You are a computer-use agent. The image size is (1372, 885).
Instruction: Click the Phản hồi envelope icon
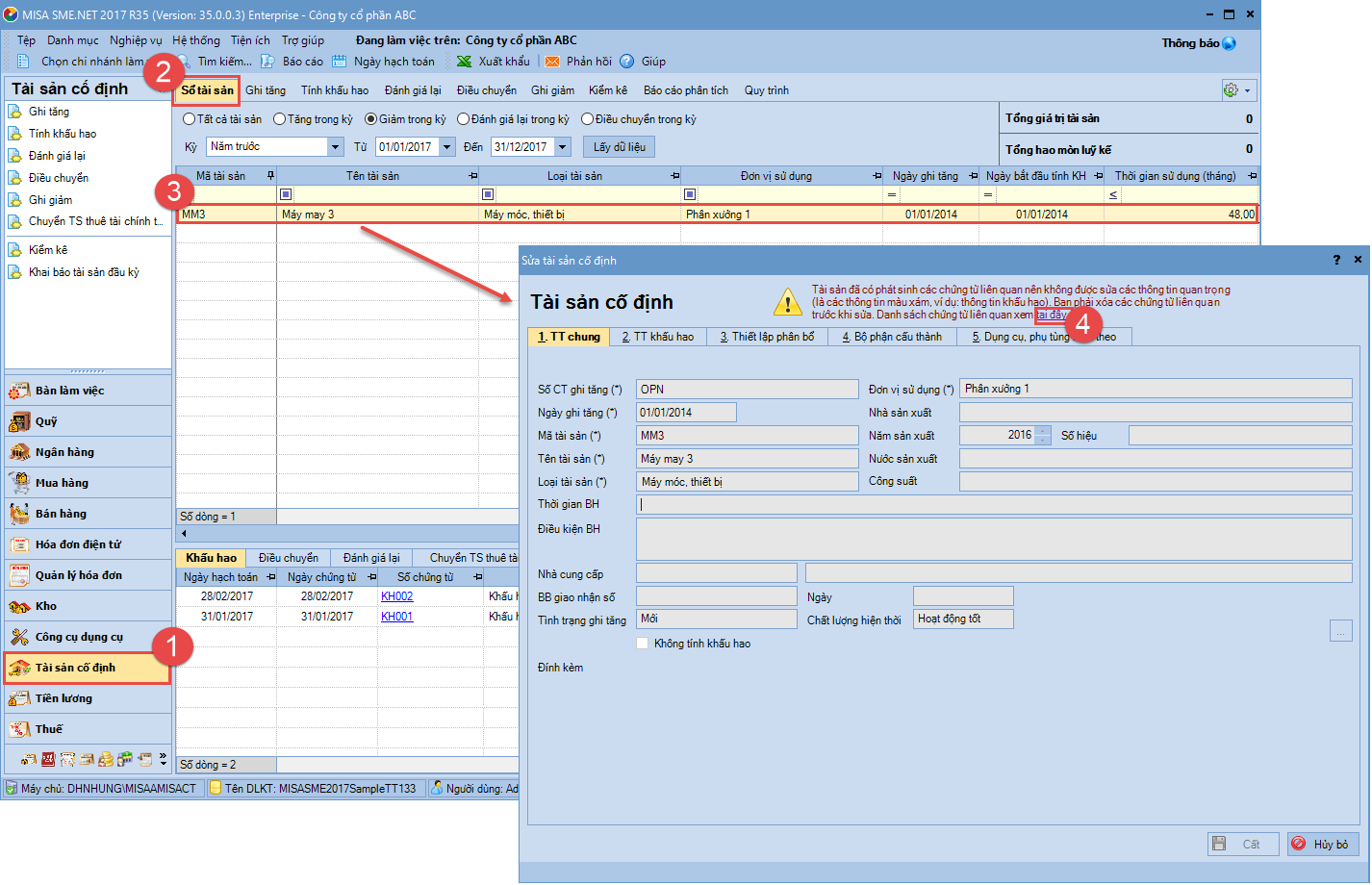(552, 62)
